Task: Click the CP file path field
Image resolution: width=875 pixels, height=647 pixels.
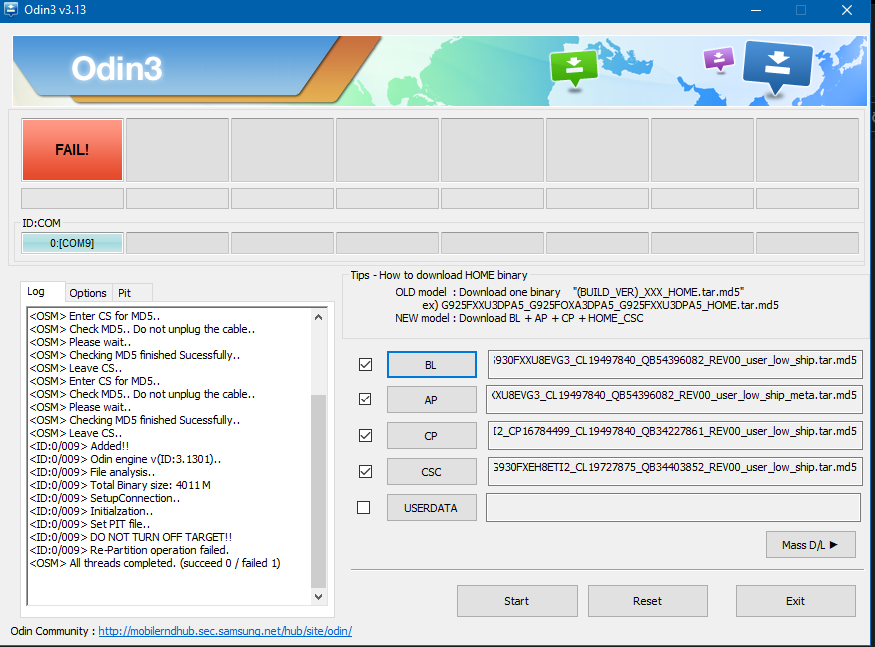Action: [675, 435]
